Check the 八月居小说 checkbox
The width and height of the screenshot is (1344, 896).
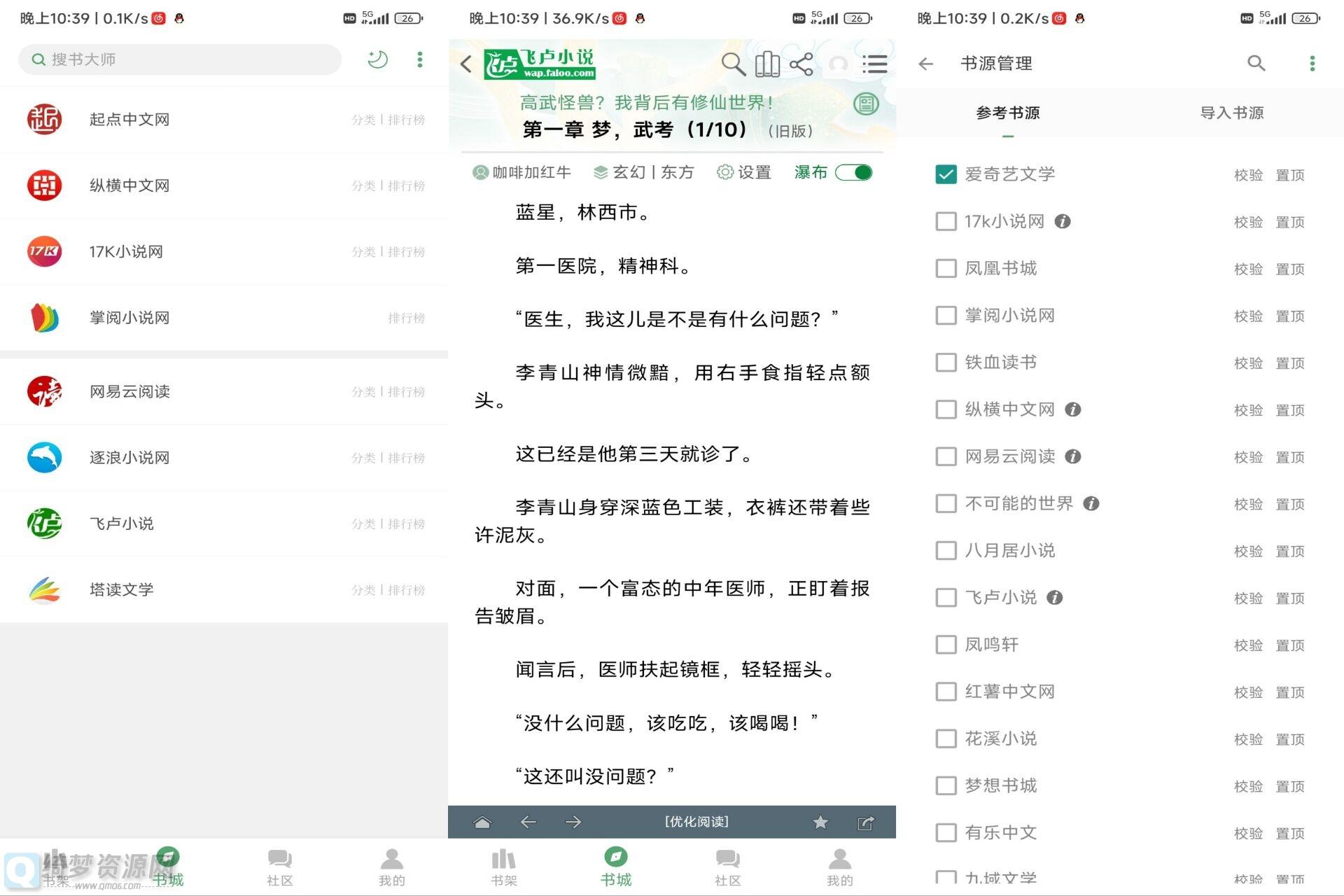pos(946,550)
